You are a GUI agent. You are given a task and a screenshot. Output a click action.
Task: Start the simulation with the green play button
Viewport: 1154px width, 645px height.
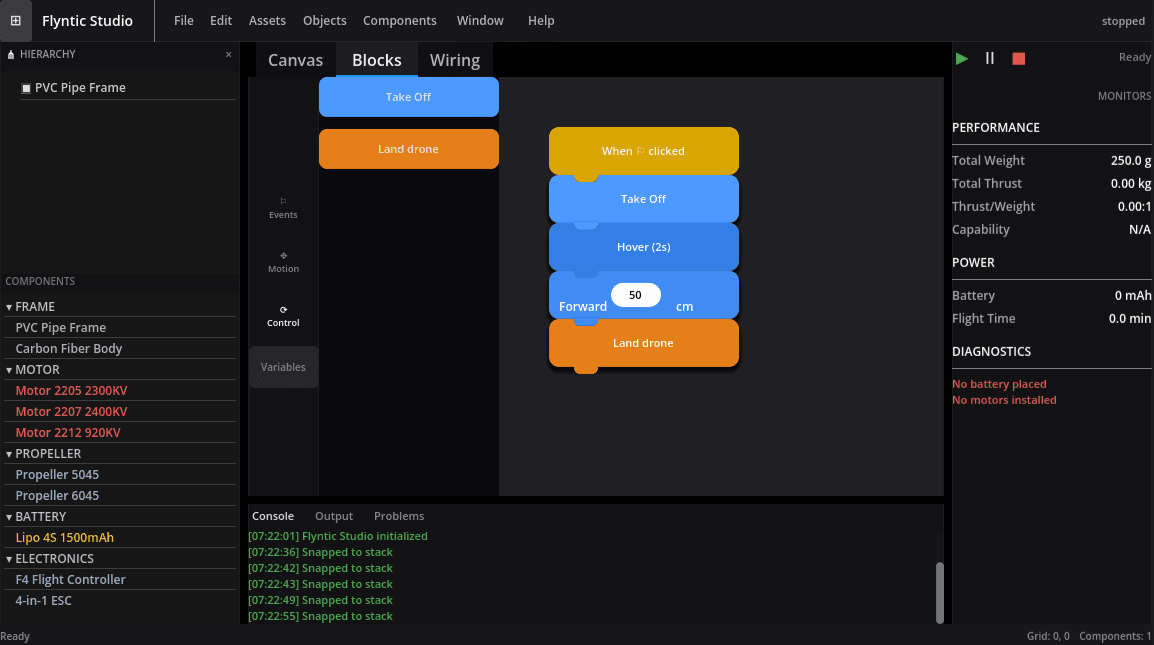click(x=961, y=58)
